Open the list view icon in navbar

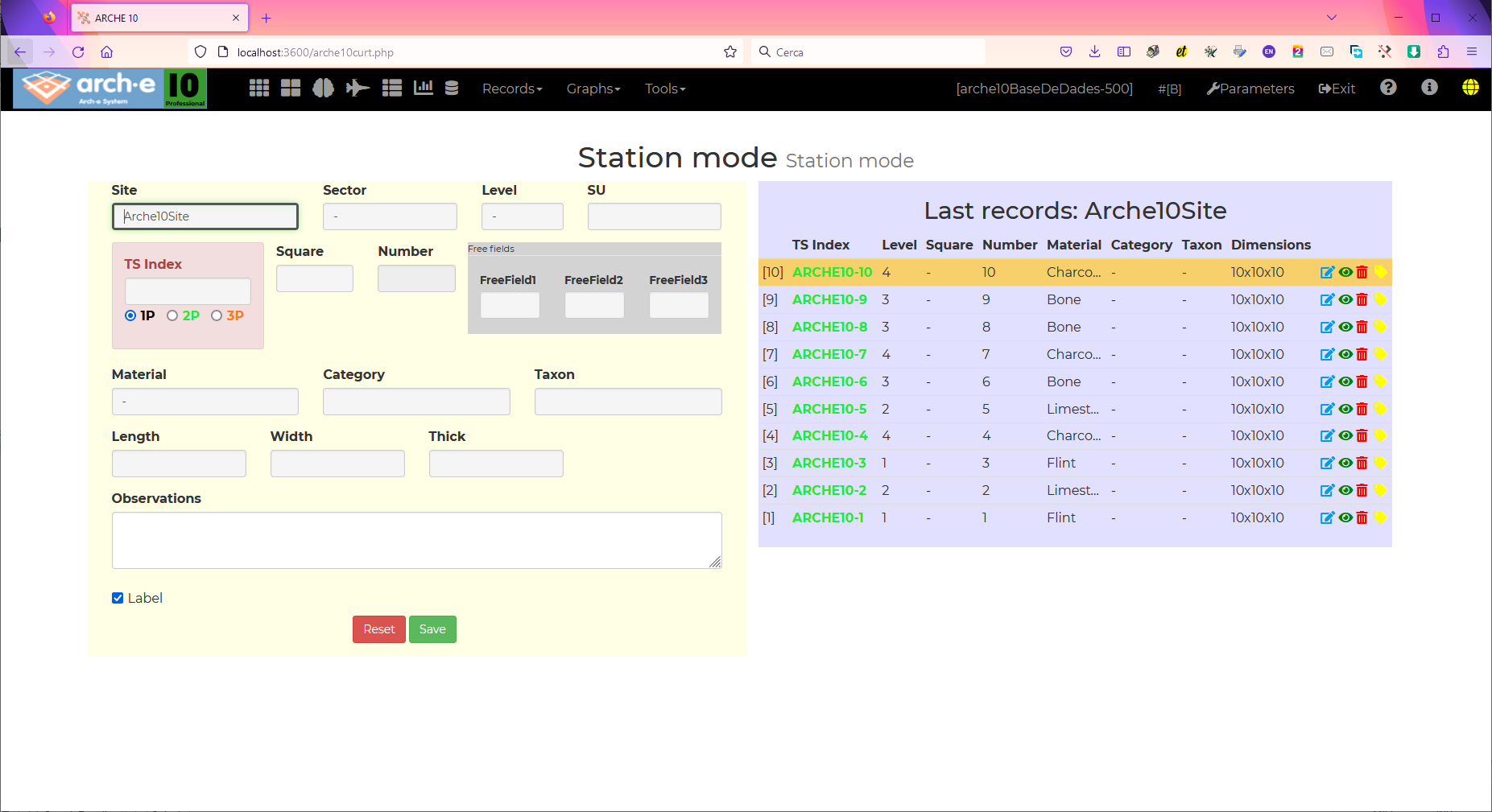pos(392,89)
